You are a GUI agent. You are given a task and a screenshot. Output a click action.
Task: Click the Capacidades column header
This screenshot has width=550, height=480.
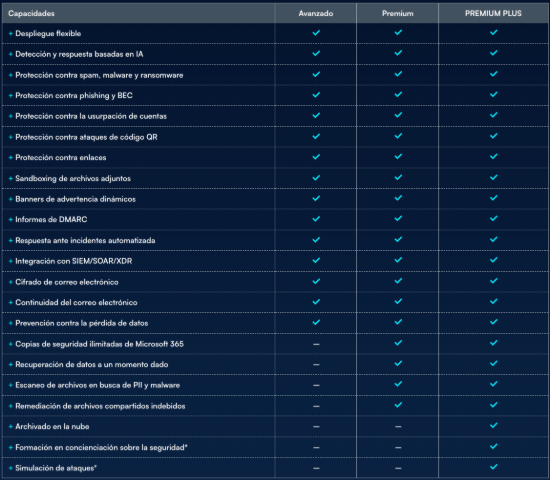point(31,14)
